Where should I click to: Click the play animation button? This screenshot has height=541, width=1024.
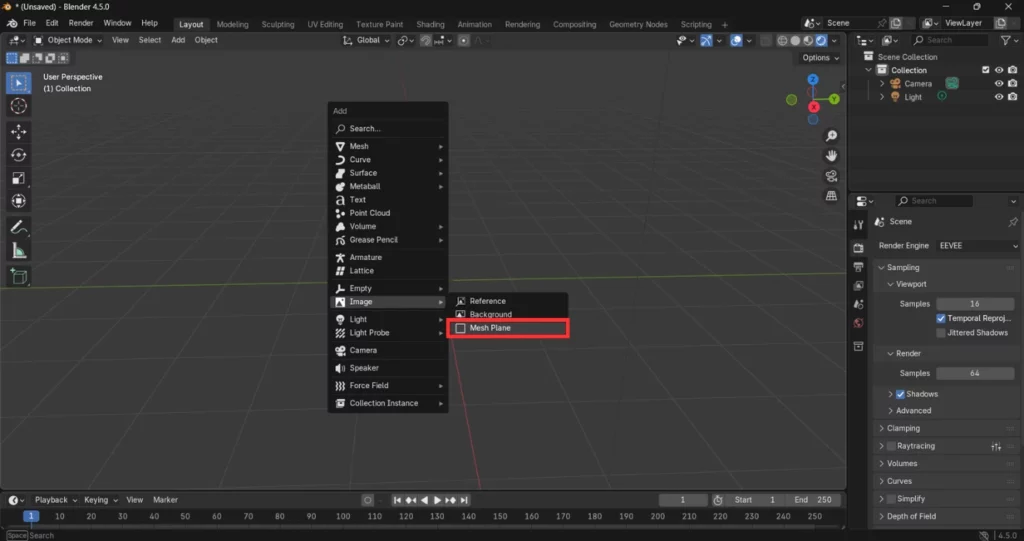pyautogui.click(x=437, y=500)
